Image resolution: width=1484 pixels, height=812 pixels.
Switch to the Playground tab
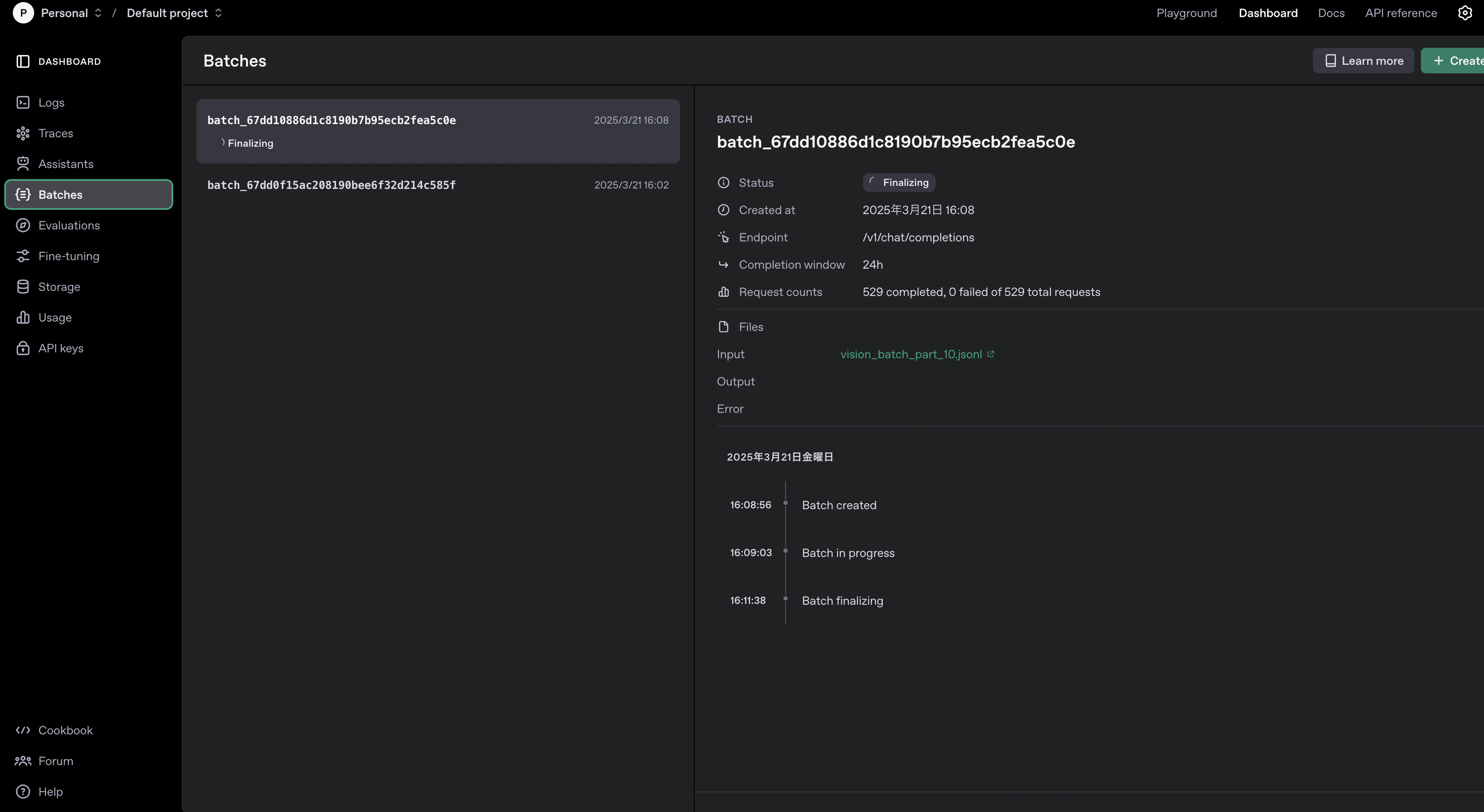point(1186,13)
